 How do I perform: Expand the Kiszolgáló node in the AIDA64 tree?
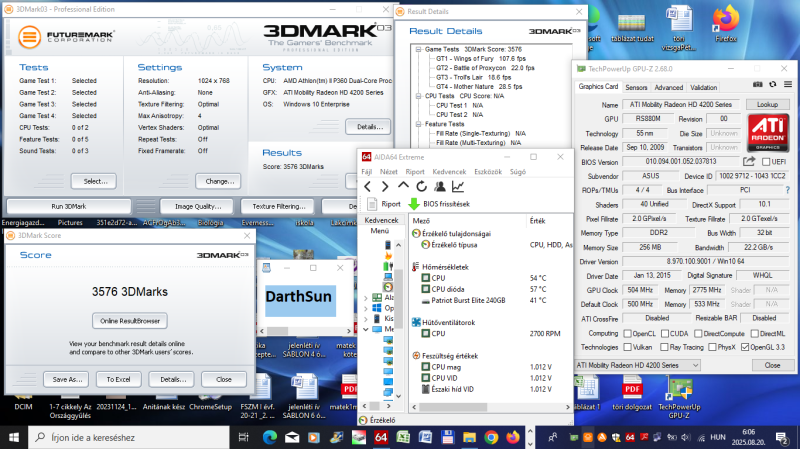[x=366, y=319]
